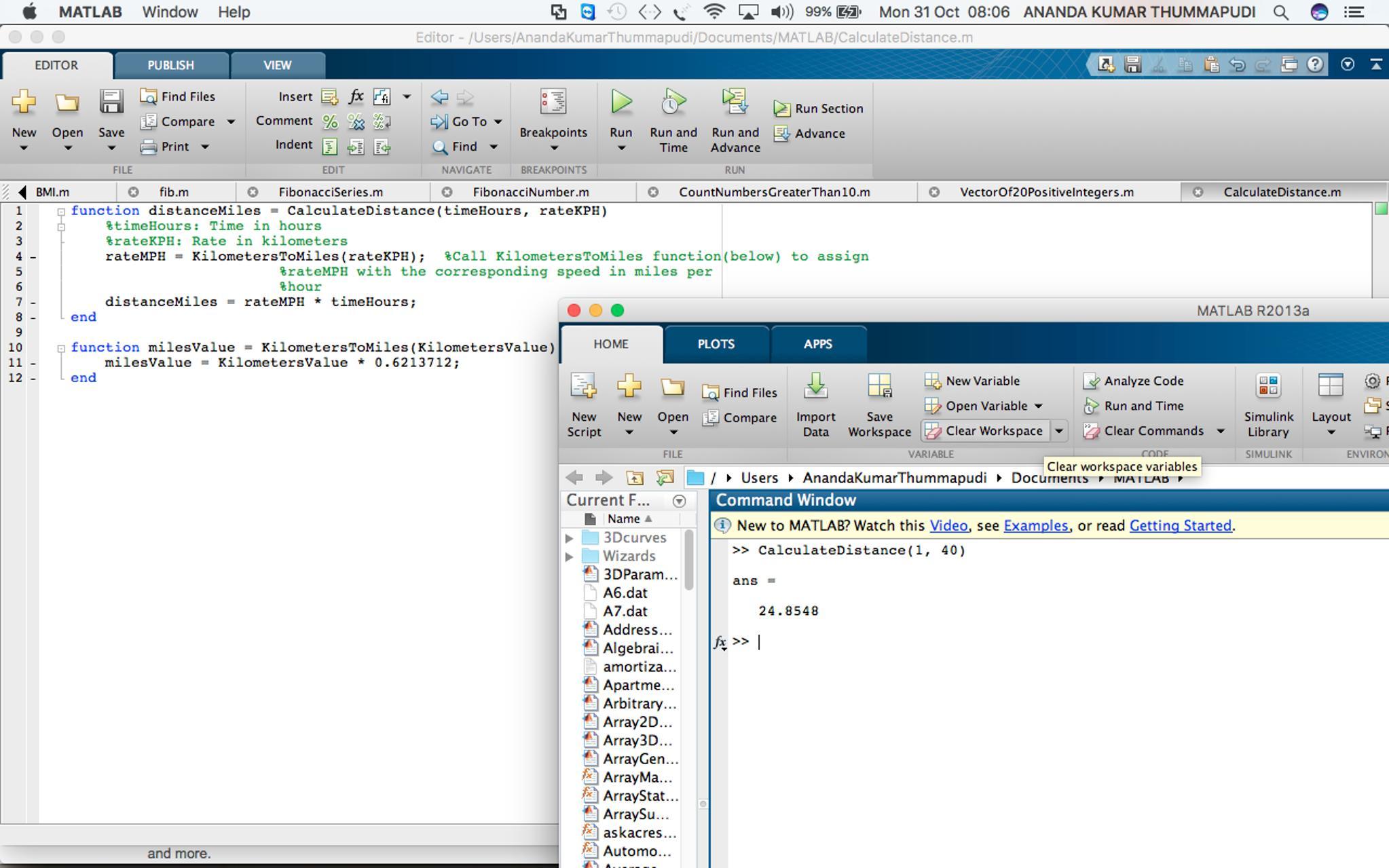Switch to the FibonacciNumber.m file tab
The height and width of the screenshot is (868, 1389).
530,192
